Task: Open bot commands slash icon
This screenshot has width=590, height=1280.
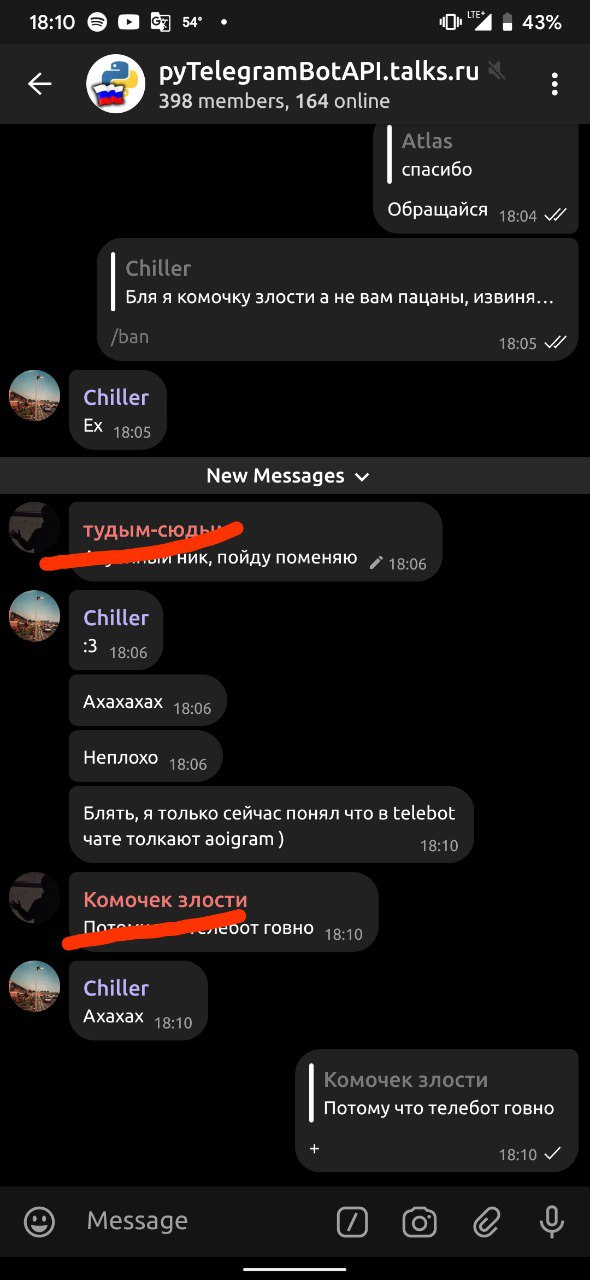Action: (352, 1221)
